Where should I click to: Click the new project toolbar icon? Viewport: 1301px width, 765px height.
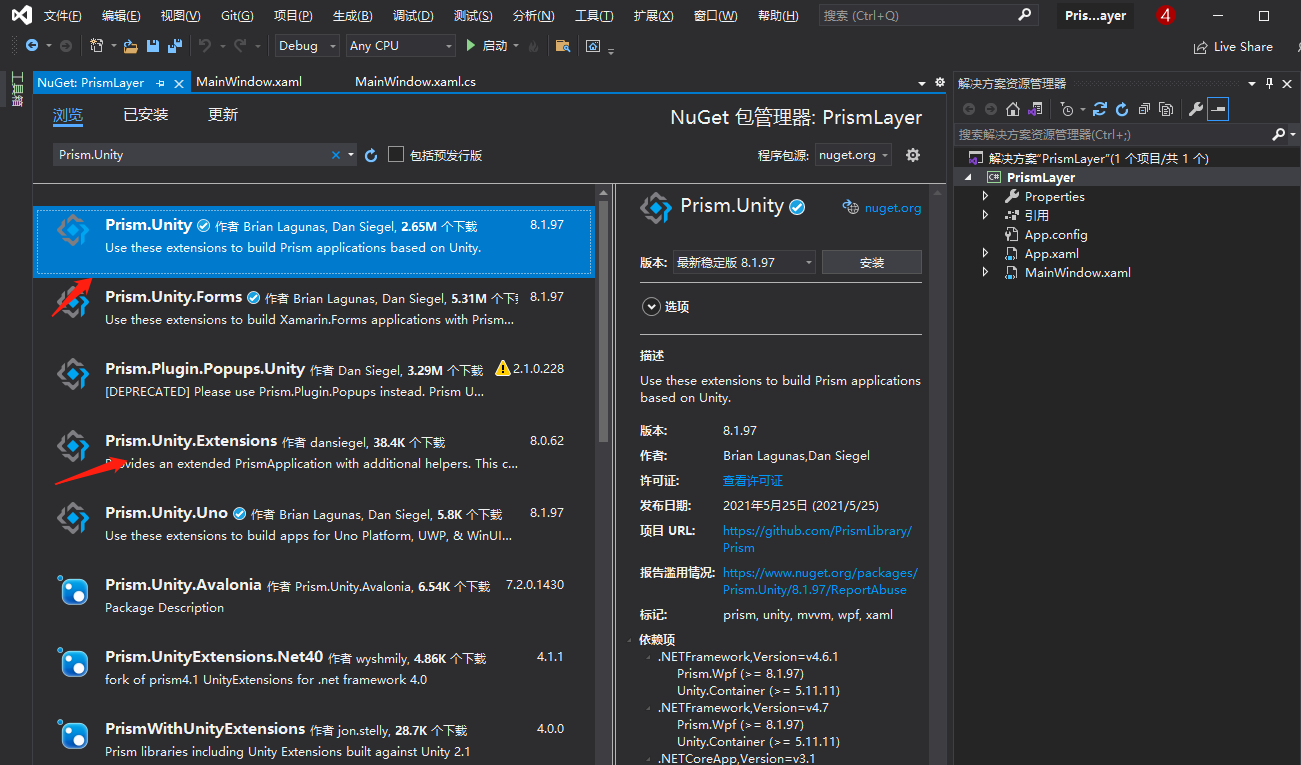(96, 46)
